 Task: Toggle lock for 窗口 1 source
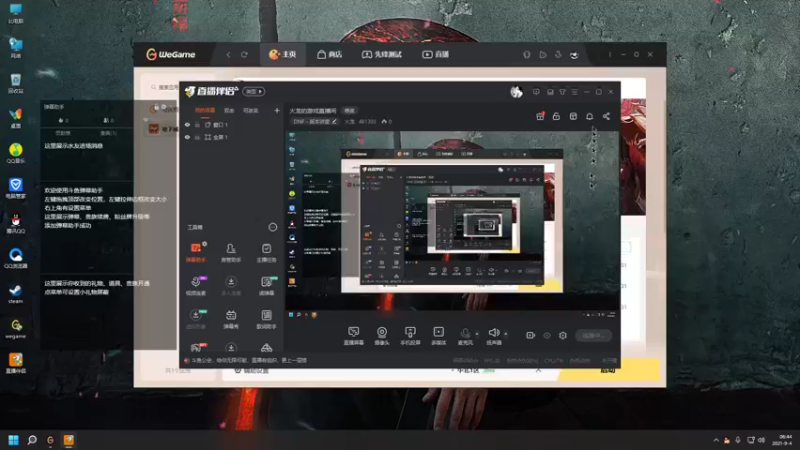(197, 125)
